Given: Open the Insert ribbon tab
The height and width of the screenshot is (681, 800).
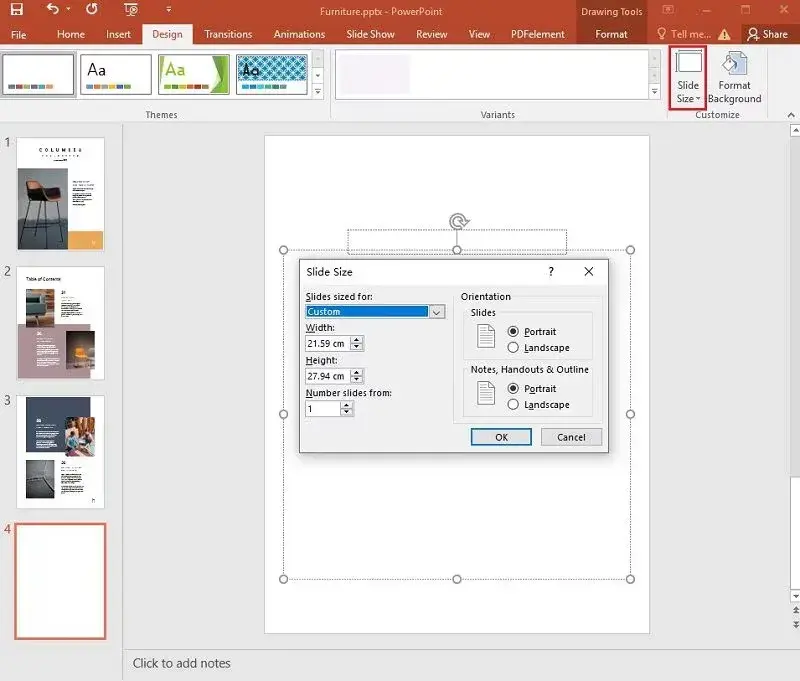Looking at the screenshot, I should (118, 34).
